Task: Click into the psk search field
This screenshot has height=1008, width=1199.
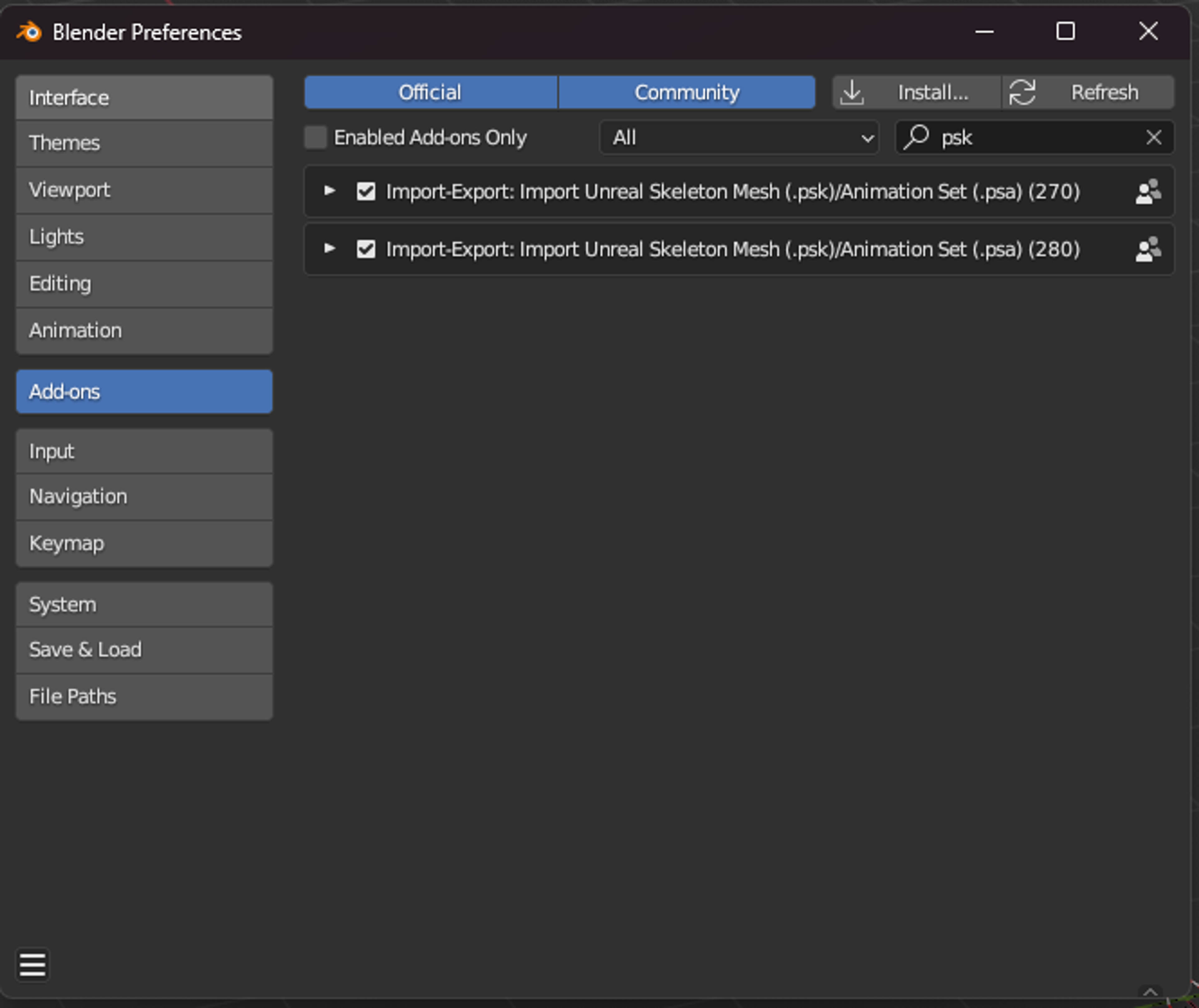Action: click(1034, 137)
